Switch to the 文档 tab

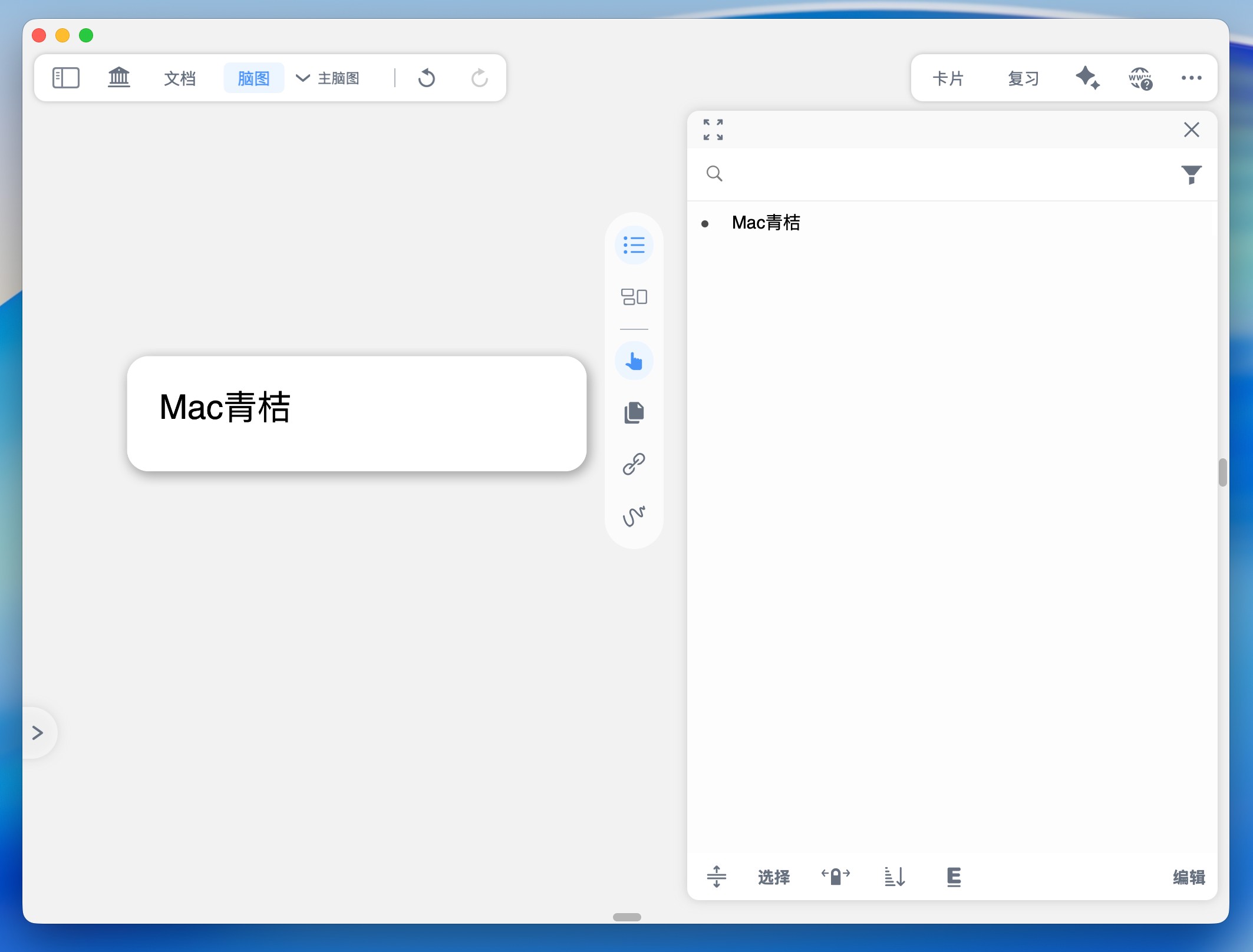(x=180, y=78)
